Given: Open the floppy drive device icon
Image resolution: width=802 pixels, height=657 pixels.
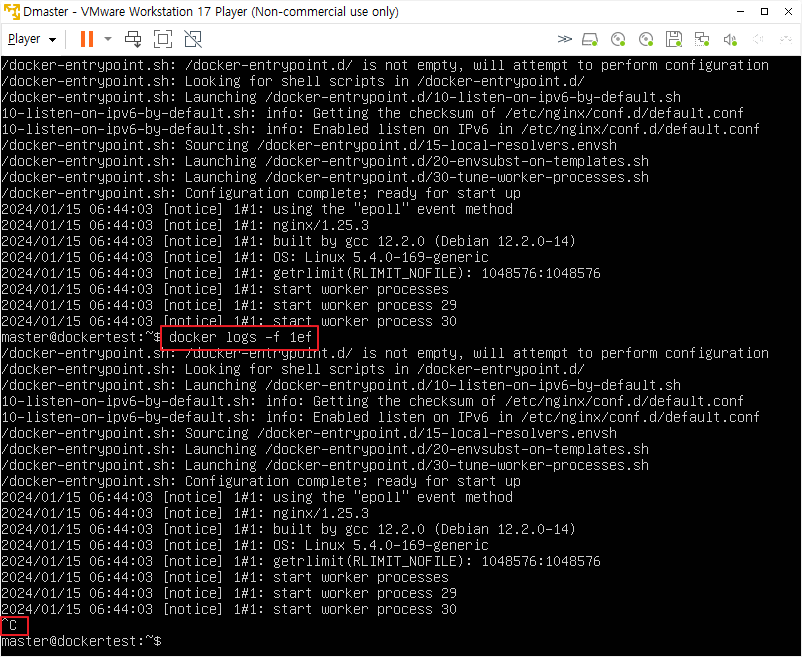Looking at the screenshot, I should pos(674,39).
